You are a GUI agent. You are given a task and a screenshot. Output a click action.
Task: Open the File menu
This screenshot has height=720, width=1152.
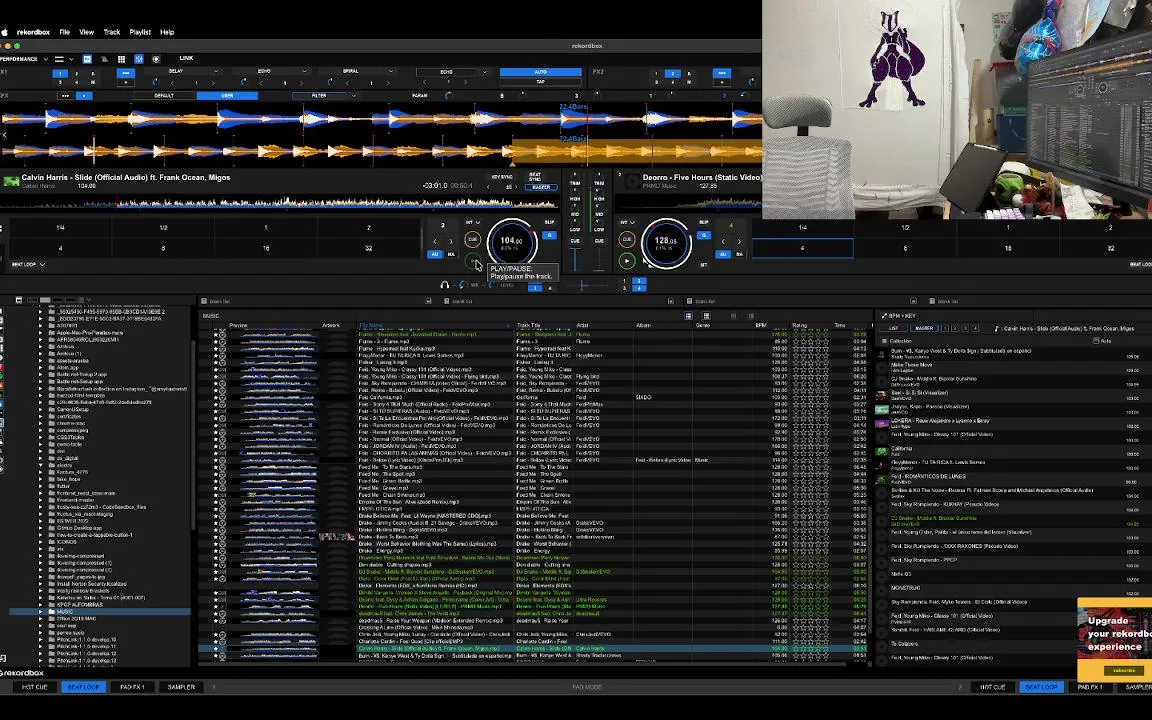(65, 32)
